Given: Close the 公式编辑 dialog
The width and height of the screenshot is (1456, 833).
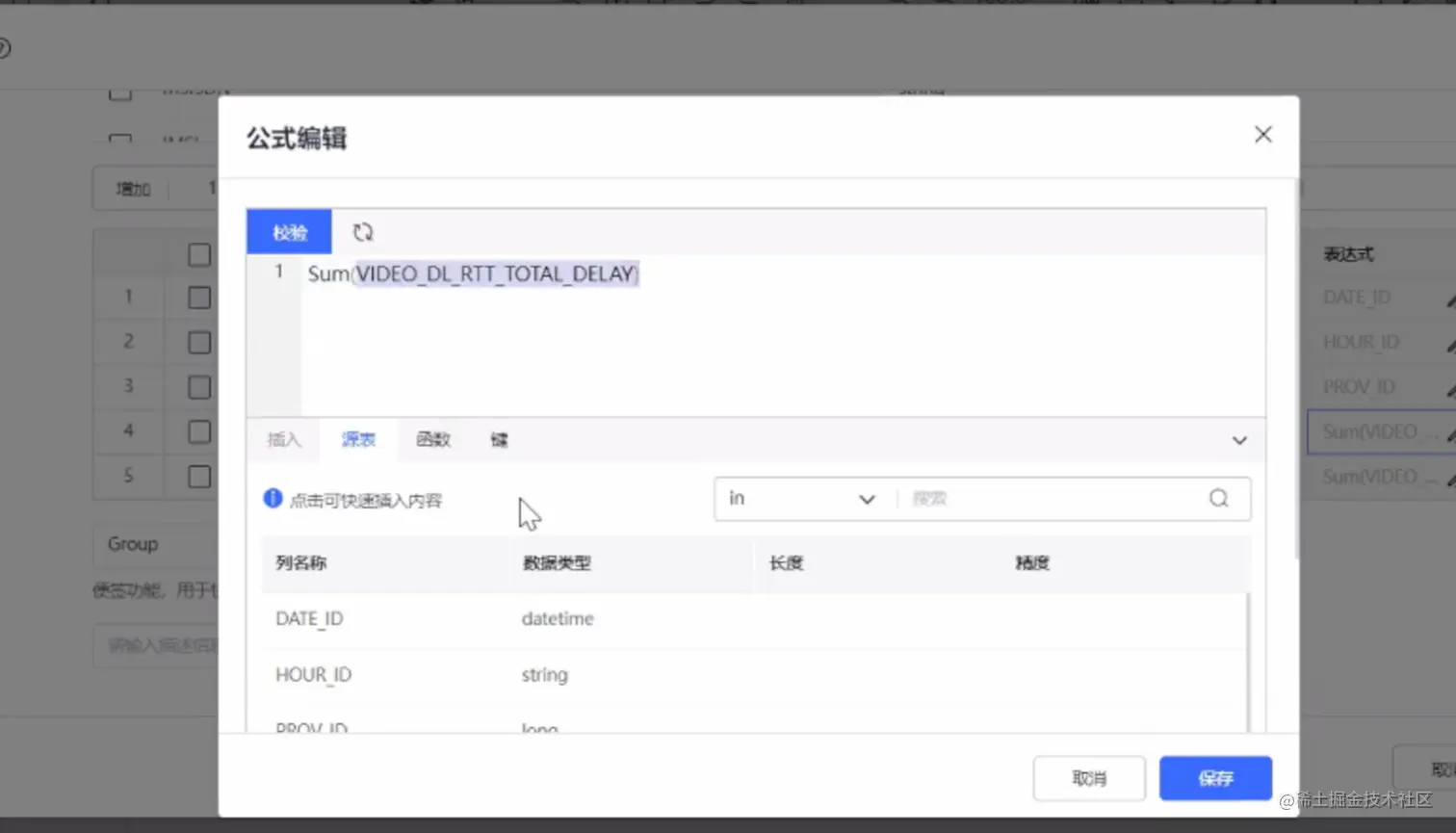Looking at the screenshot, I should [x=1263, y=135].
